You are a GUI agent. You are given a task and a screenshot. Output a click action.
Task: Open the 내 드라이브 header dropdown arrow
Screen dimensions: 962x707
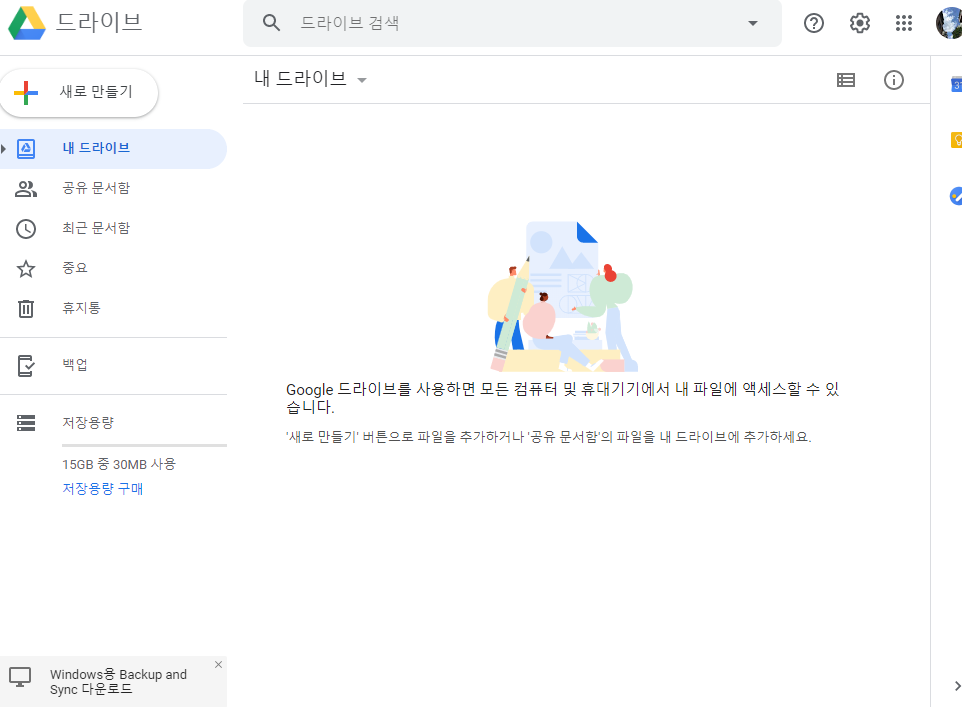click(362, 80)
